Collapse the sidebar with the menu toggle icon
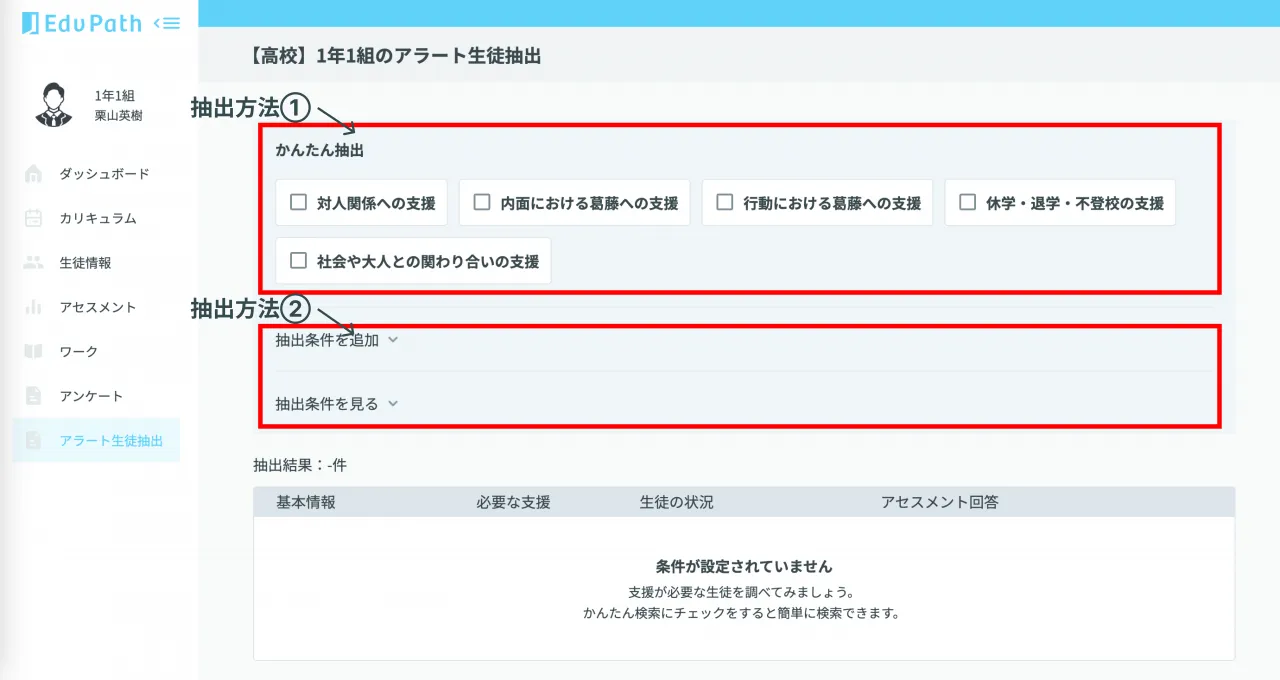 (x=168, y=23)
